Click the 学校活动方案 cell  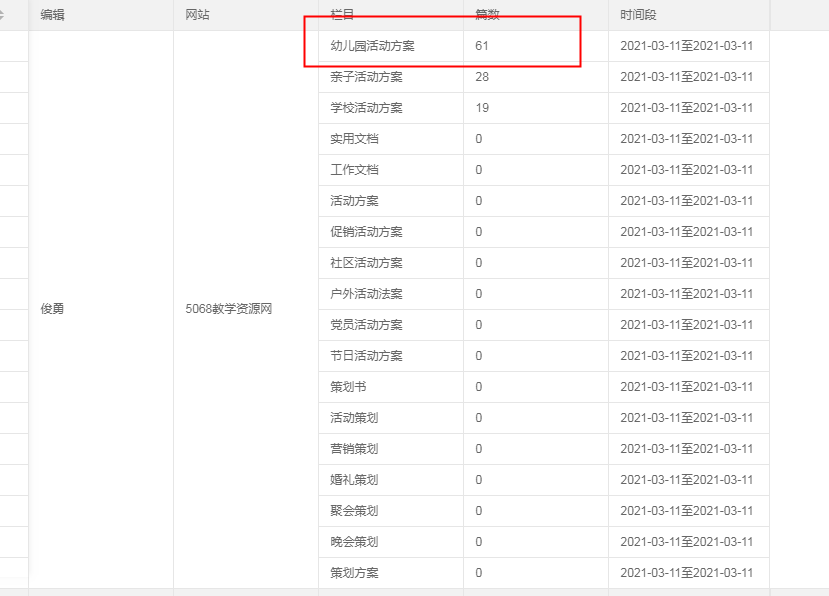tap(366, 108)
